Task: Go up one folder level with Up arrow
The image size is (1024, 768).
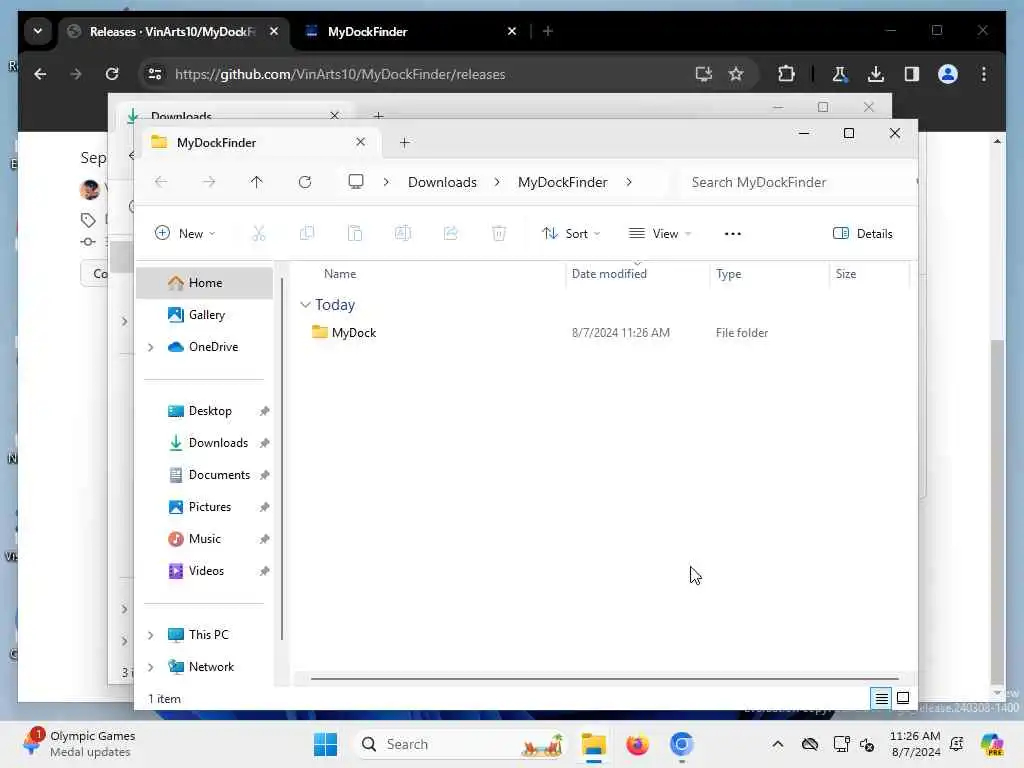Action: pyautogui.click(x=257, y=182)
